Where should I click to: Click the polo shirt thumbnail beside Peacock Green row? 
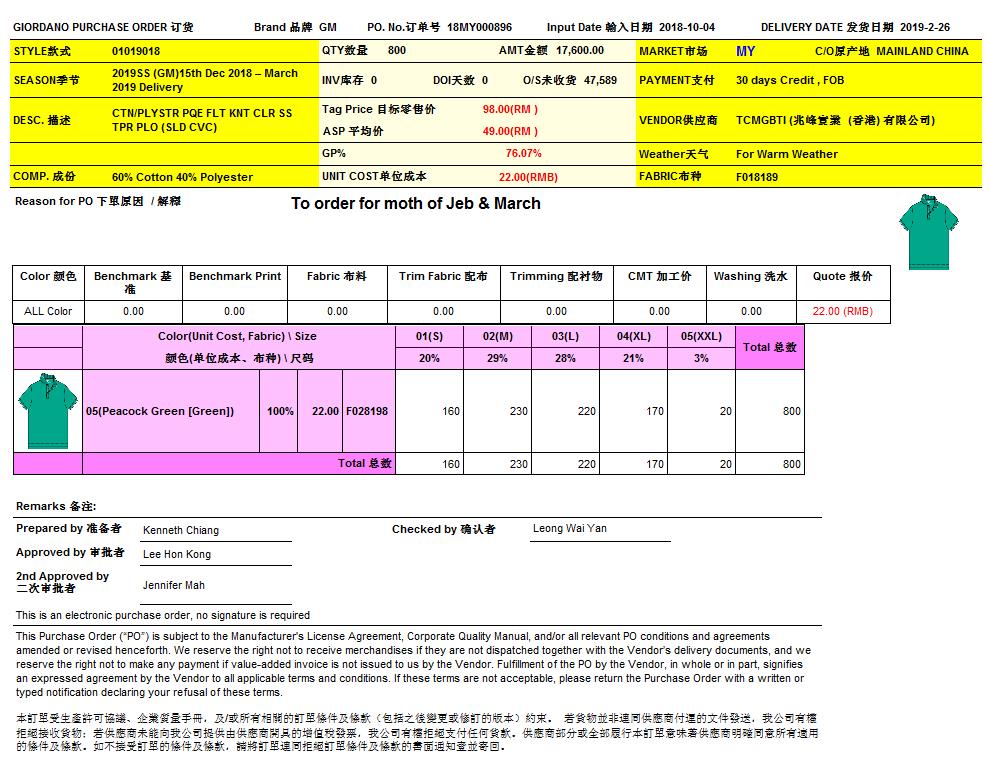47,411
